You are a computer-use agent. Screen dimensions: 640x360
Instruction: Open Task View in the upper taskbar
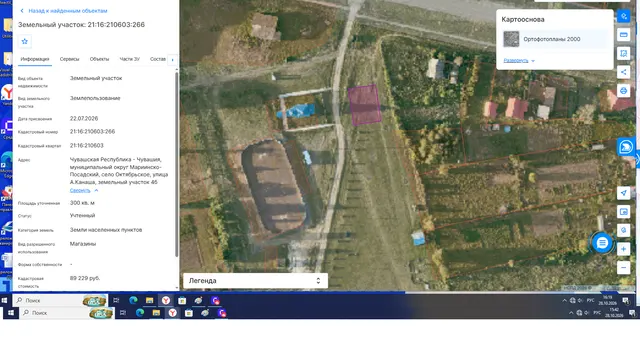tap(116, 300)
